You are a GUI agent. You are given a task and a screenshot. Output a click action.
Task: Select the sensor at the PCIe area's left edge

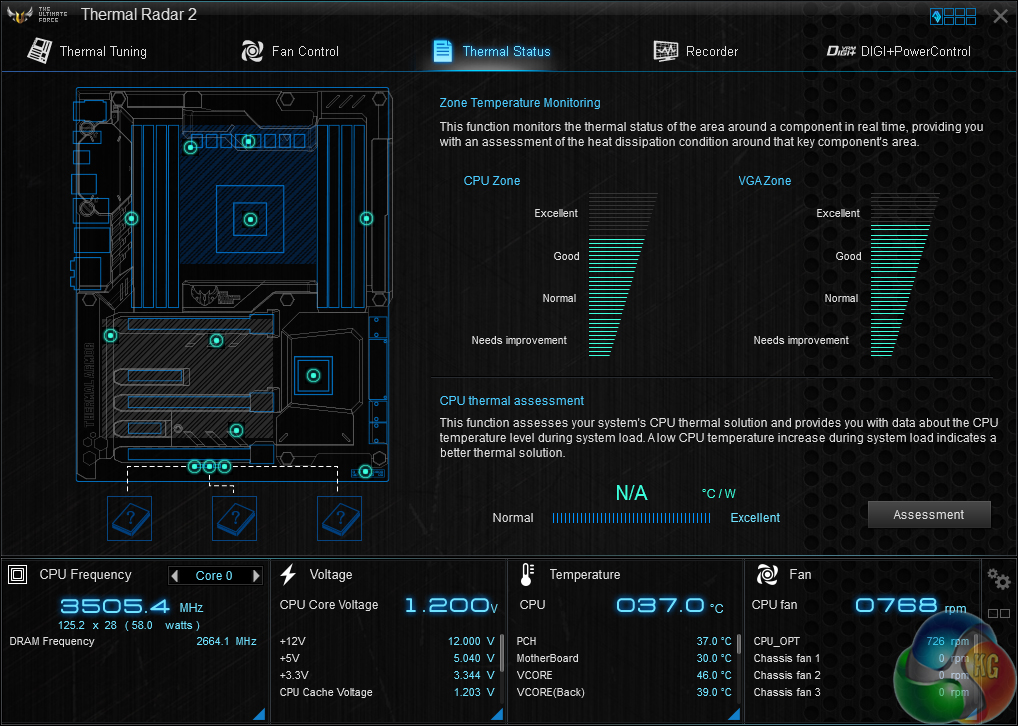pos(110,336)
